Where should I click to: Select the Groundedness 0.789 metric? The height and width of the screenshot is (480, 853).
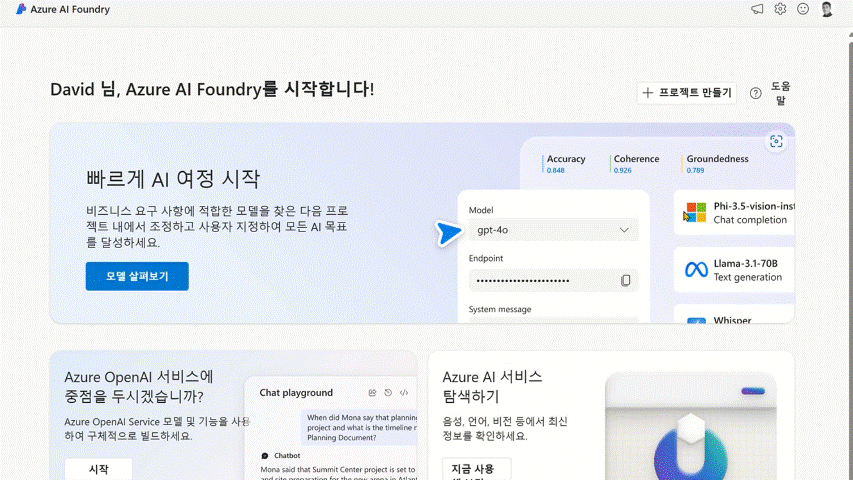715,163
